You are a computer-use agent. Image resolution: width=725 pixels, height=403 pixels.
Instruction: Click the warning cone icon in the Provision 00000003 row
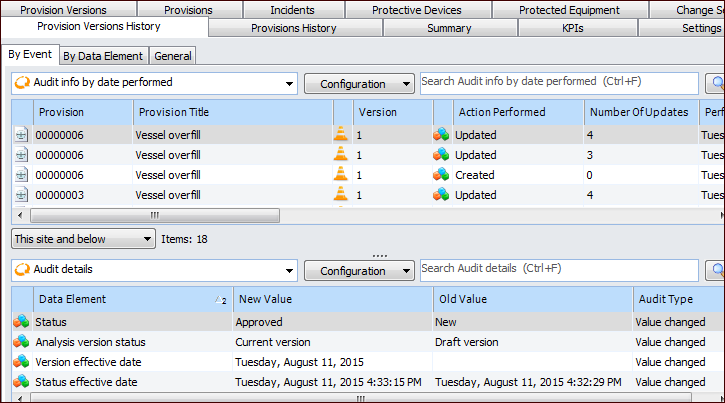pyautogui.click(x=342, y=194)
